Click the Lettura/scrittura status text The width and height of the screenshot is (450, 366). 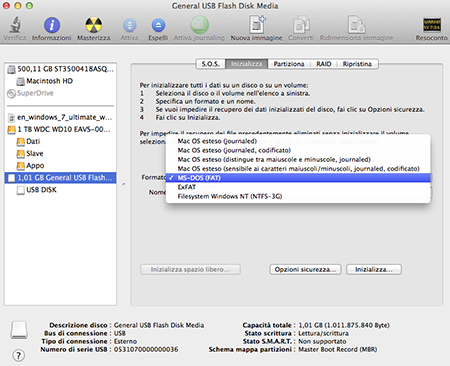pos(323,333)
